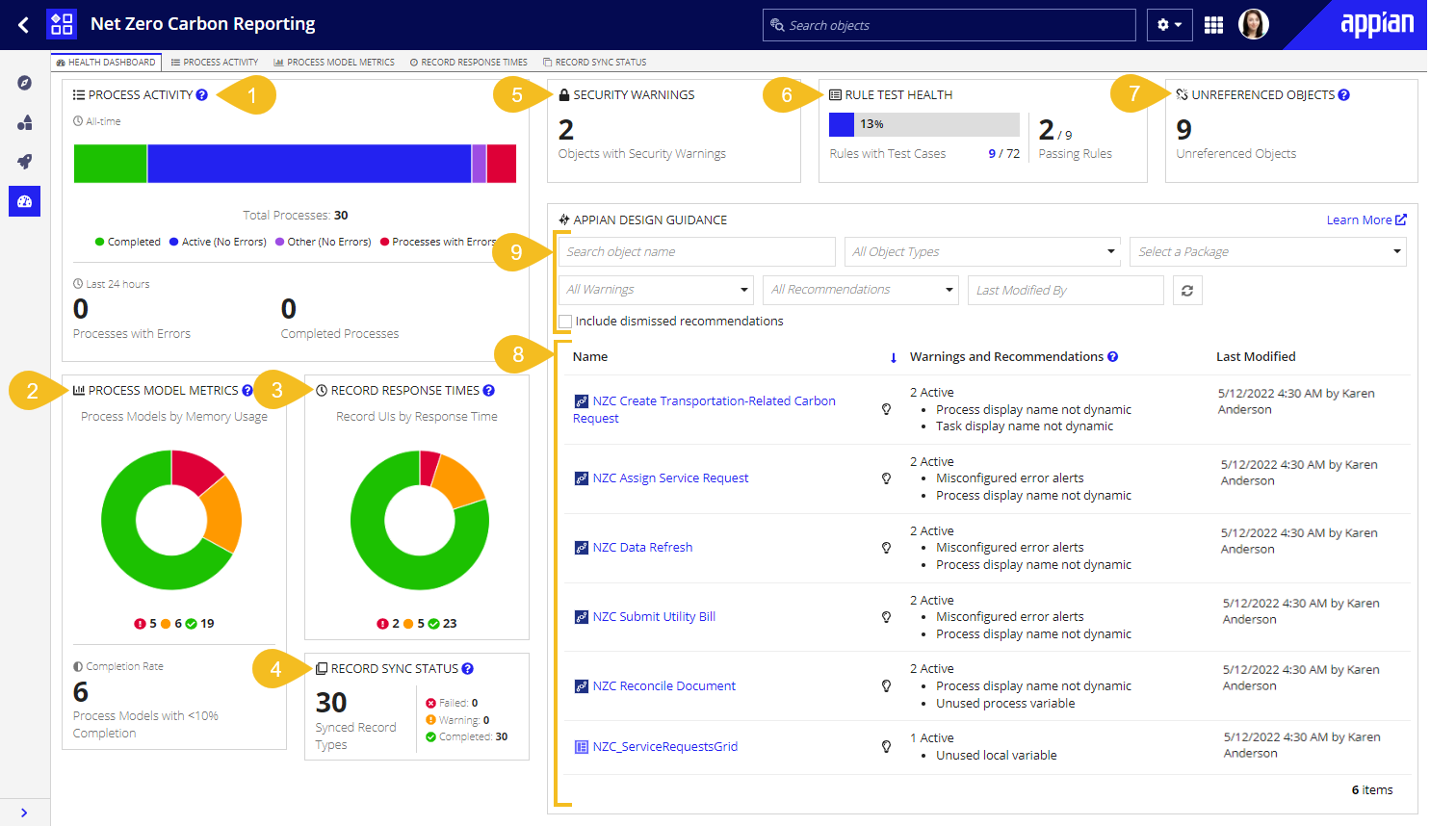Open the All Warnings dropdown
The height and width of the screenshot is (826, 1456).
coord(656,290)
